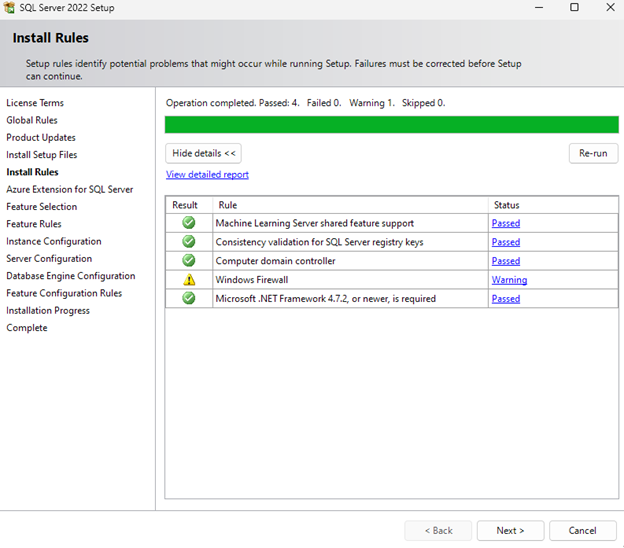624x548 pixels.
Task: Click 'Computer domain controller' rule text
Action: (x=275, y=261)
